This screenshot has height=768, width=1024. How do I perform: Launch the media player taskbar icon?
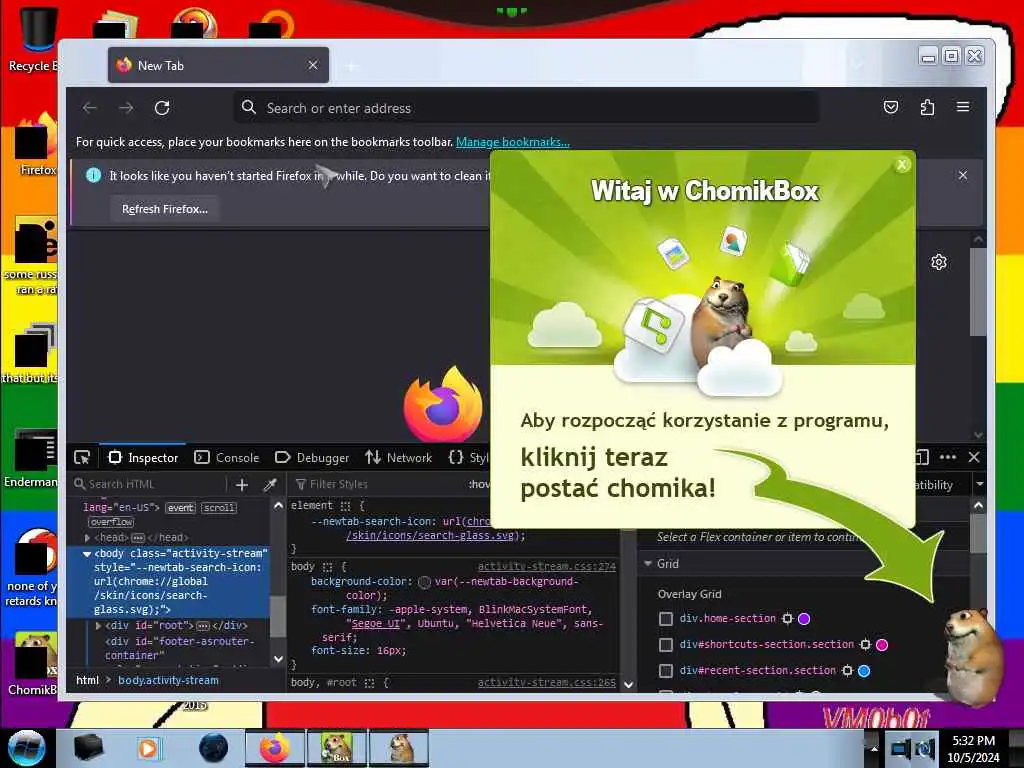coord(148,748)
